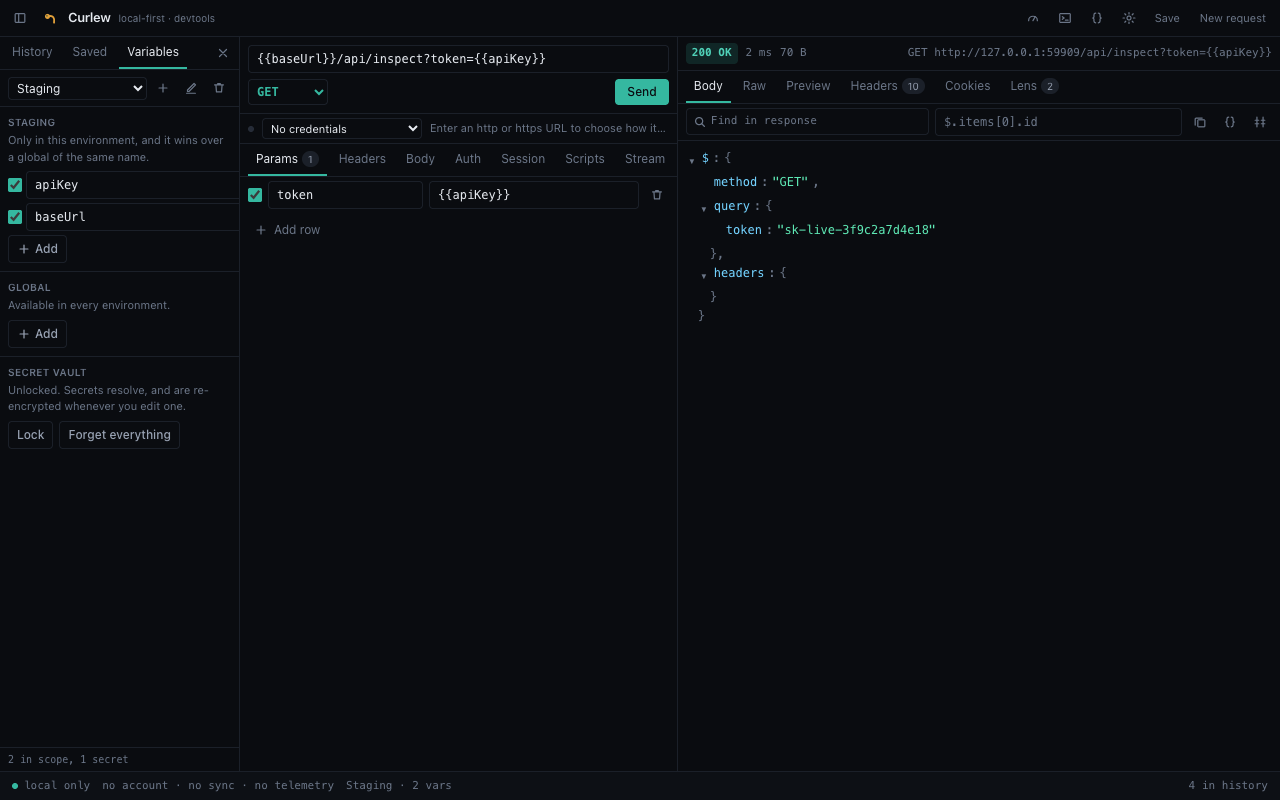
Task: Uncheck the baseUrl variable checkbox
Action: 15,217
